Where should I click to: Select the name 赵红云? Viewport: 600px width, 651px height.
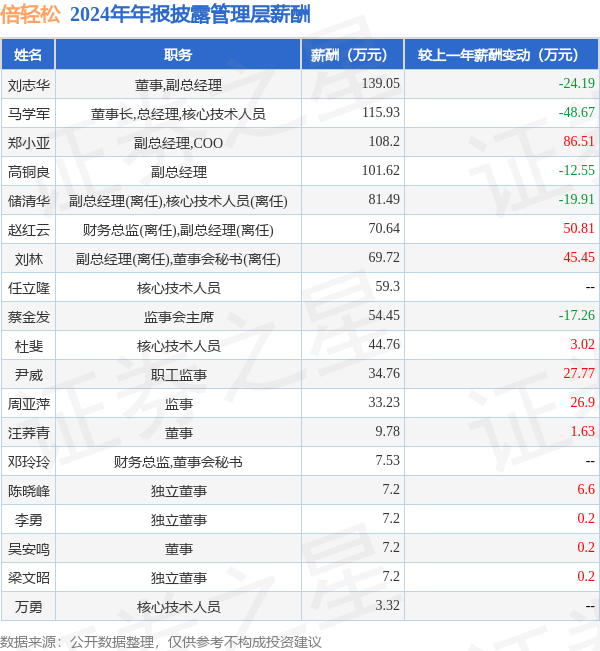click(x=29, y=230)
